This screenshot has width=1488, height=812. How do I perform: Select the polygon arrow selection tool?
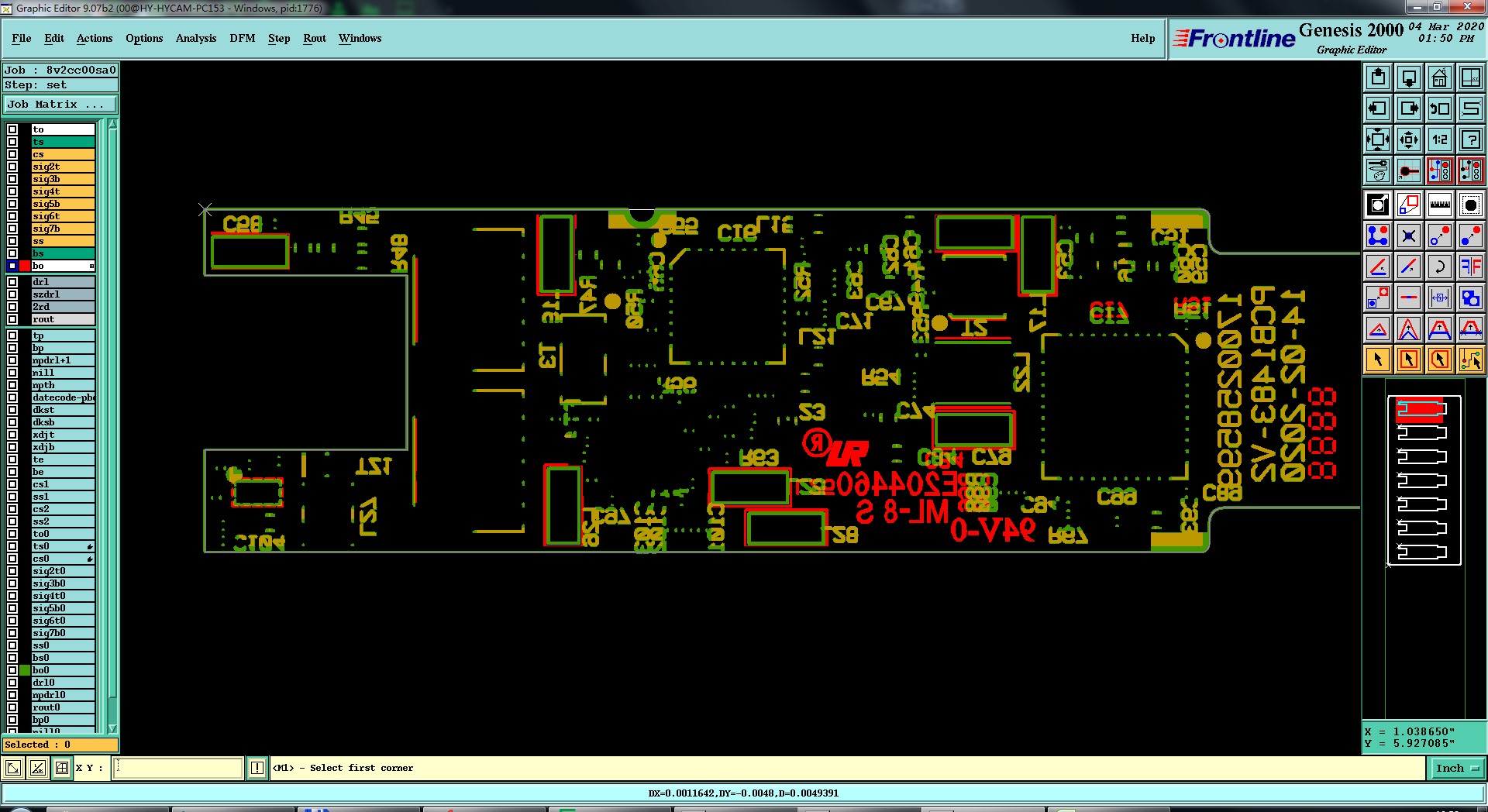click(x=1440, y=360)
